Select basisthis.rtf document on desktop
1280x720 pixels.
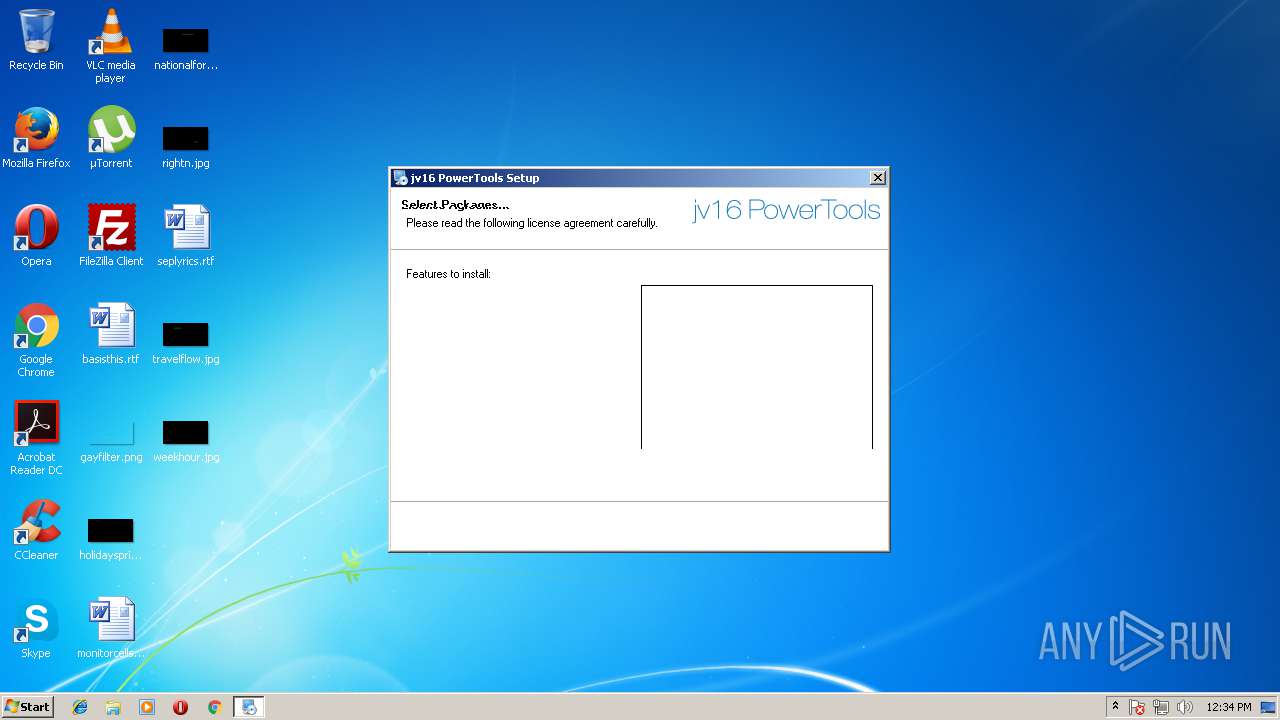pyautogui.click(x=110, y=334)
